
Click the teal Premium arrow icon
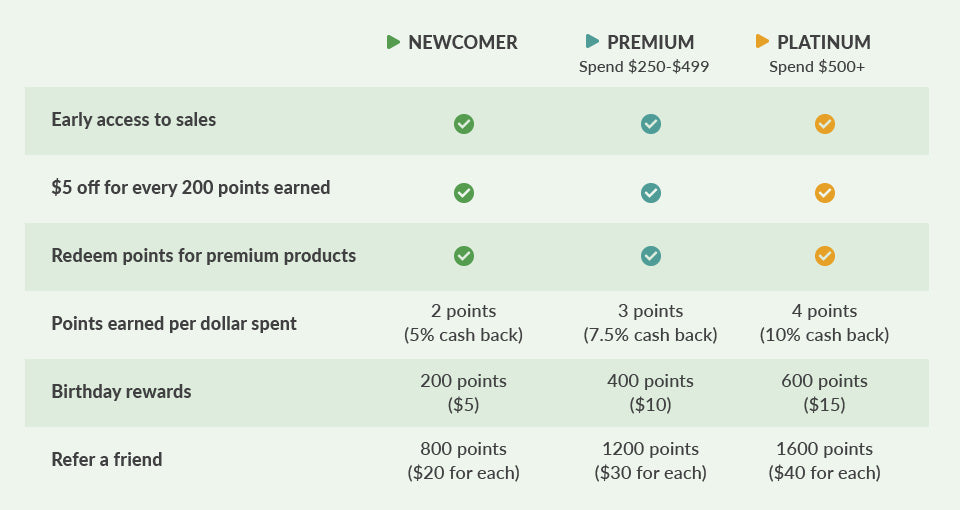click(x=592, y=42)
